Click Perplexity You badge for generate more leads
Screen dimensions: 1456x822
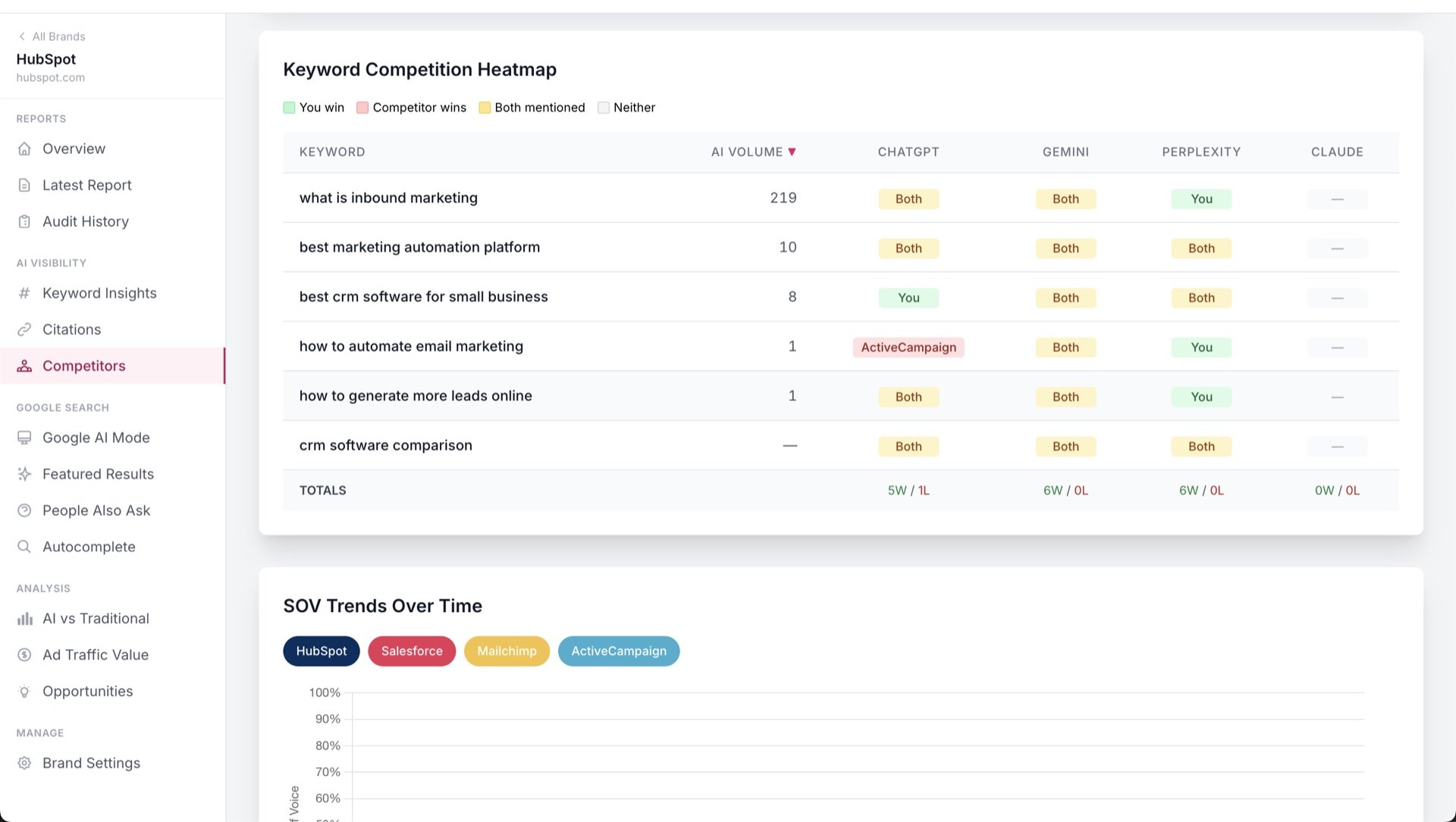pos(1201,397)
